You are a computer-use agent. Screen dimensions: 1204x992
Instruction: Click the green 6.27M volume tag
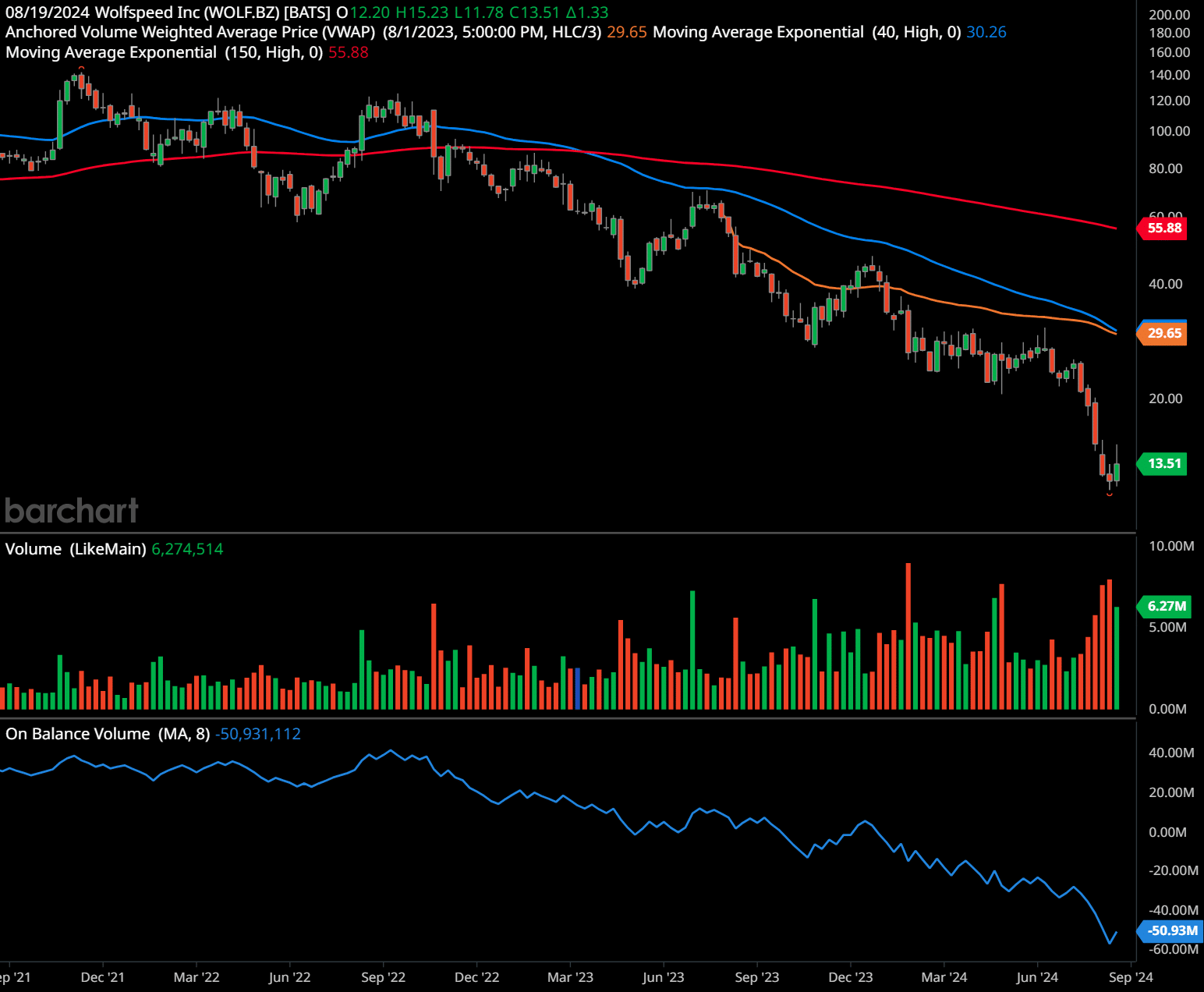coord(1163,606)
